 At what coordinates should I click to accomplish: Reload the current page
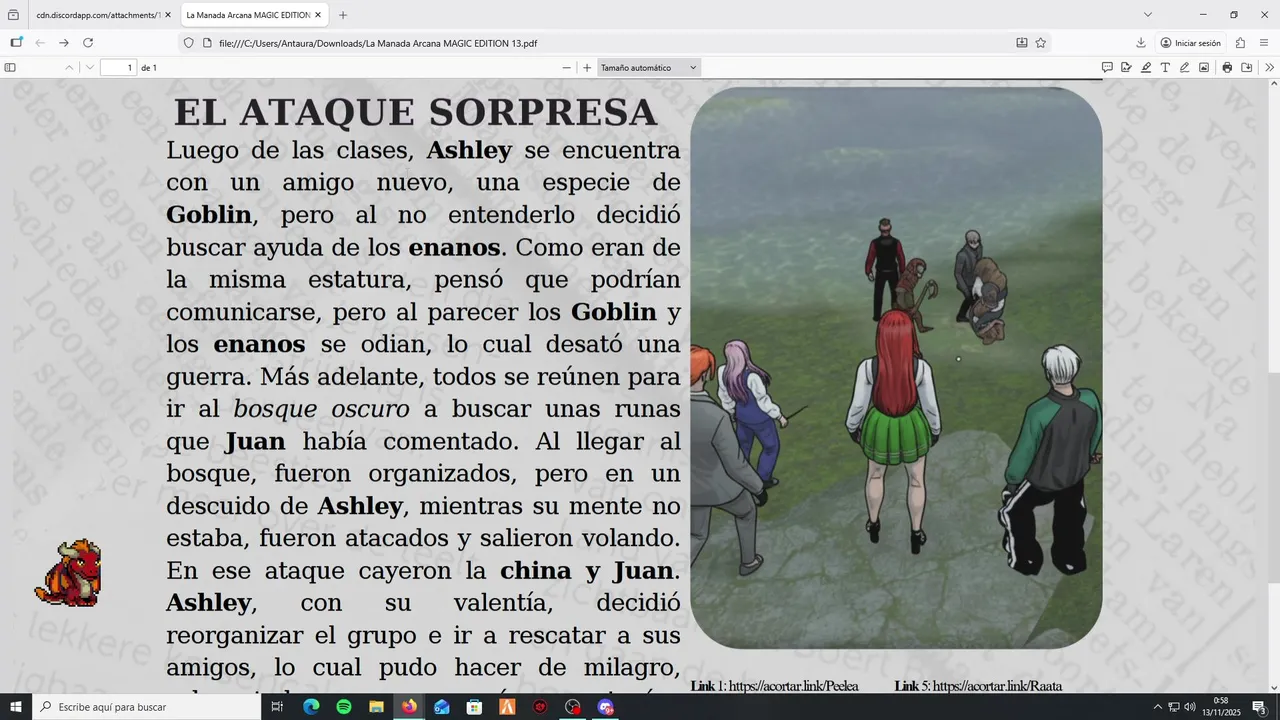(88, 43)
